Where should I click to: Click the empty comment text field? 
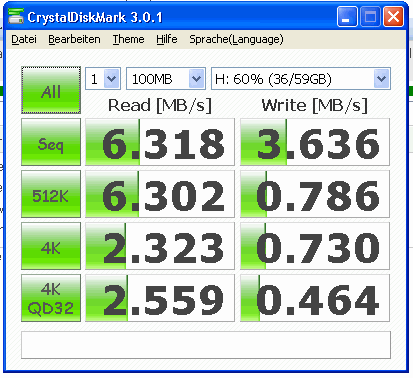click(206, 345)
